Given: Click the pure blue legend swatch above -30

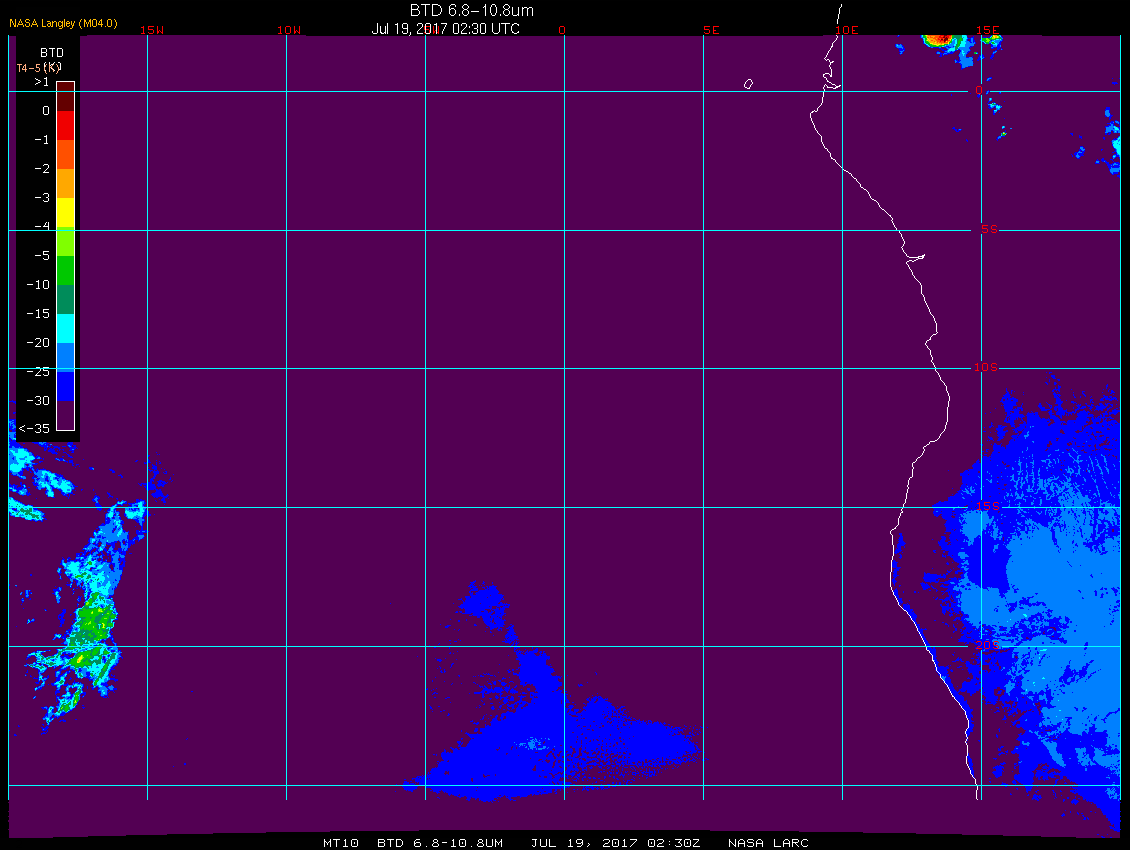Looking at the screenshot, I should point(66,386).
